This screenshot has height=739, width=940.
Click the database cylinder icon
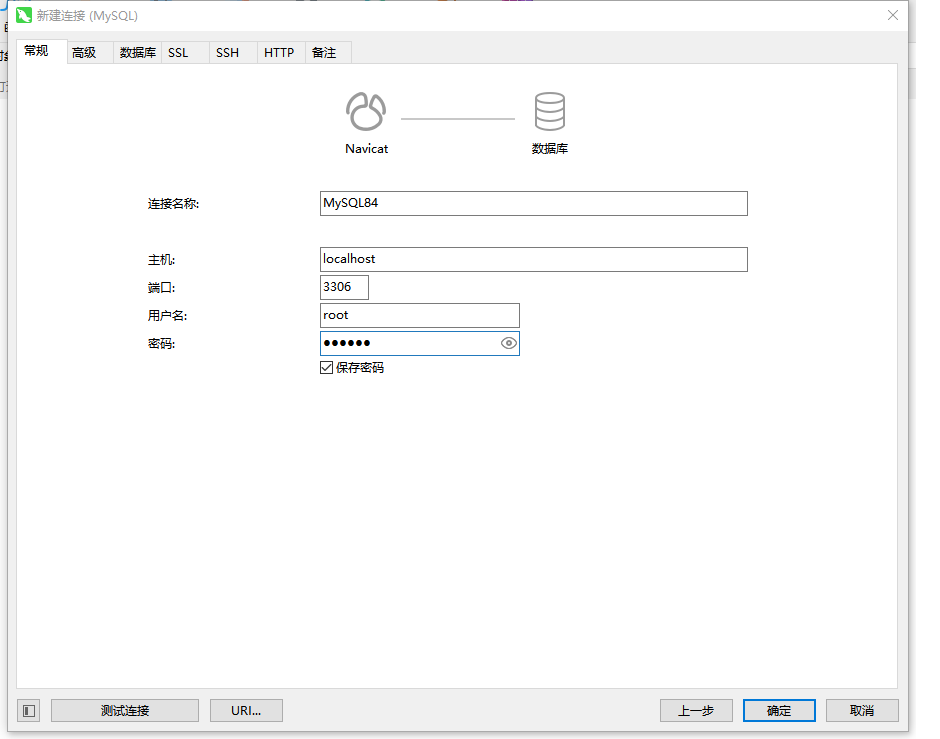[x=549, y=112]
